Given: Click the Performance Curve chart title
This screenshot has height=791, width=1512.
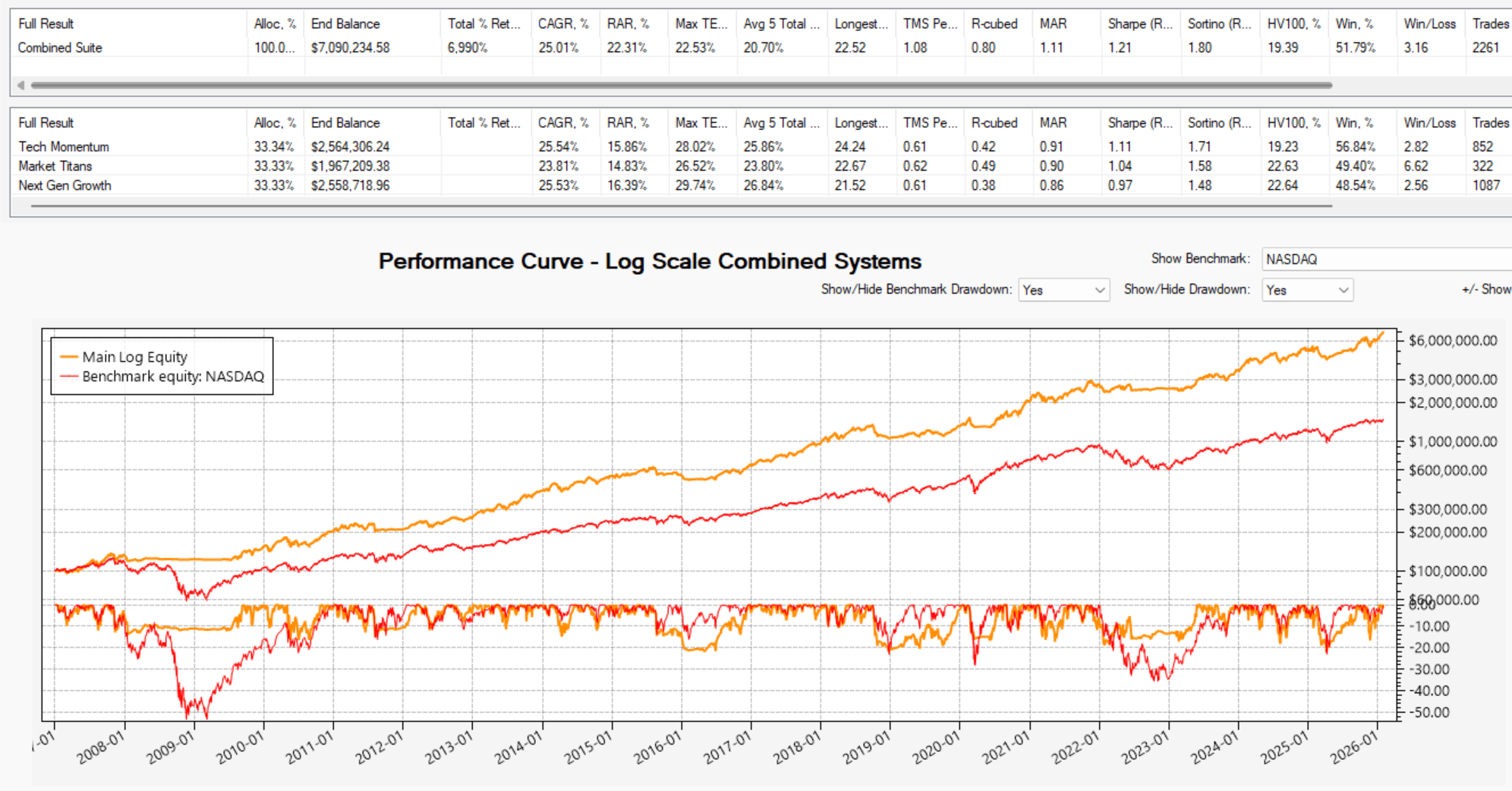Looking at the screenshot, I should coord(650,261).
